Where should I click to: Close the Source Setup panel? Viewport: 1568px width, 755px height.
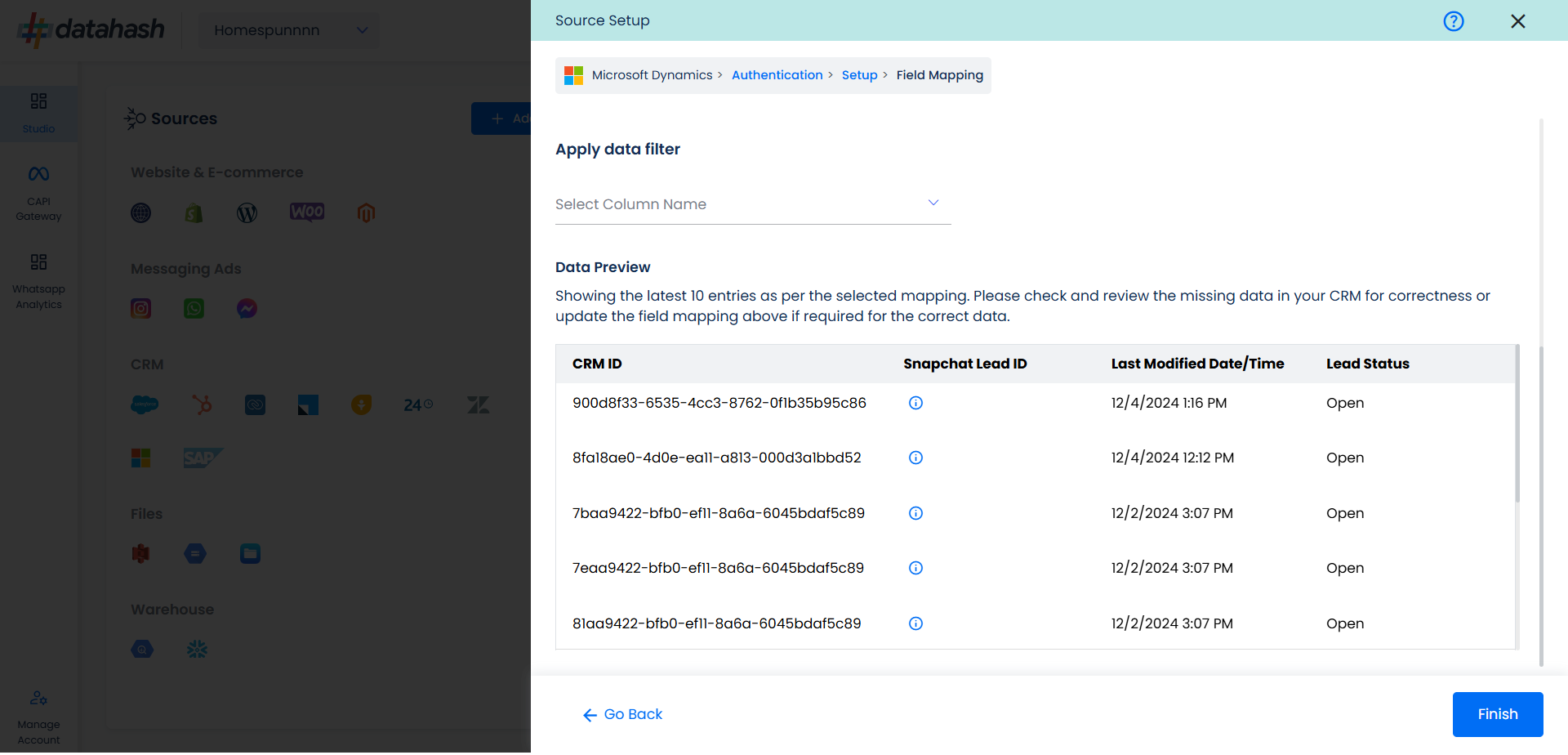tap(1518, 21)
